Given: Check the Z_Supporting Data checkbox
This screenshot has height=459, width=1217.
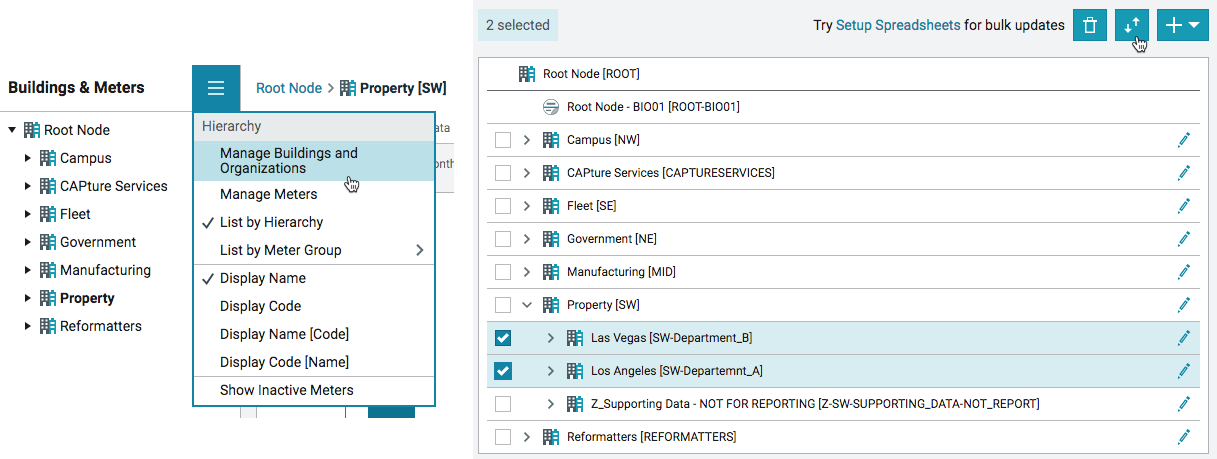Looking at the screenshot, I should (x=503, y=404).
